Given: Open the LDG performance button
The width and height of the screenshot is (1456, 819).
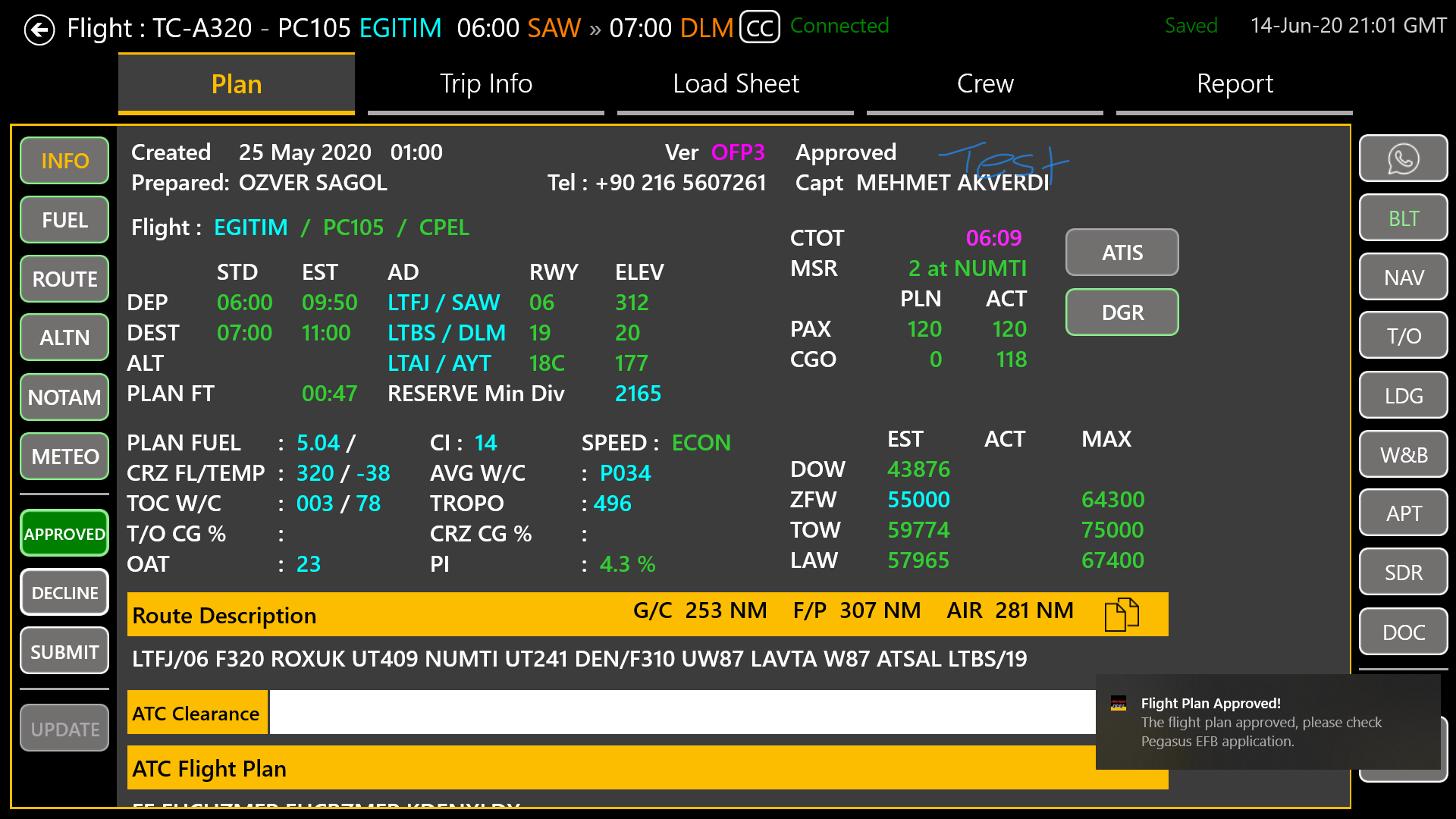Looking at the screenshot, I should click(x=1403, y=396).
